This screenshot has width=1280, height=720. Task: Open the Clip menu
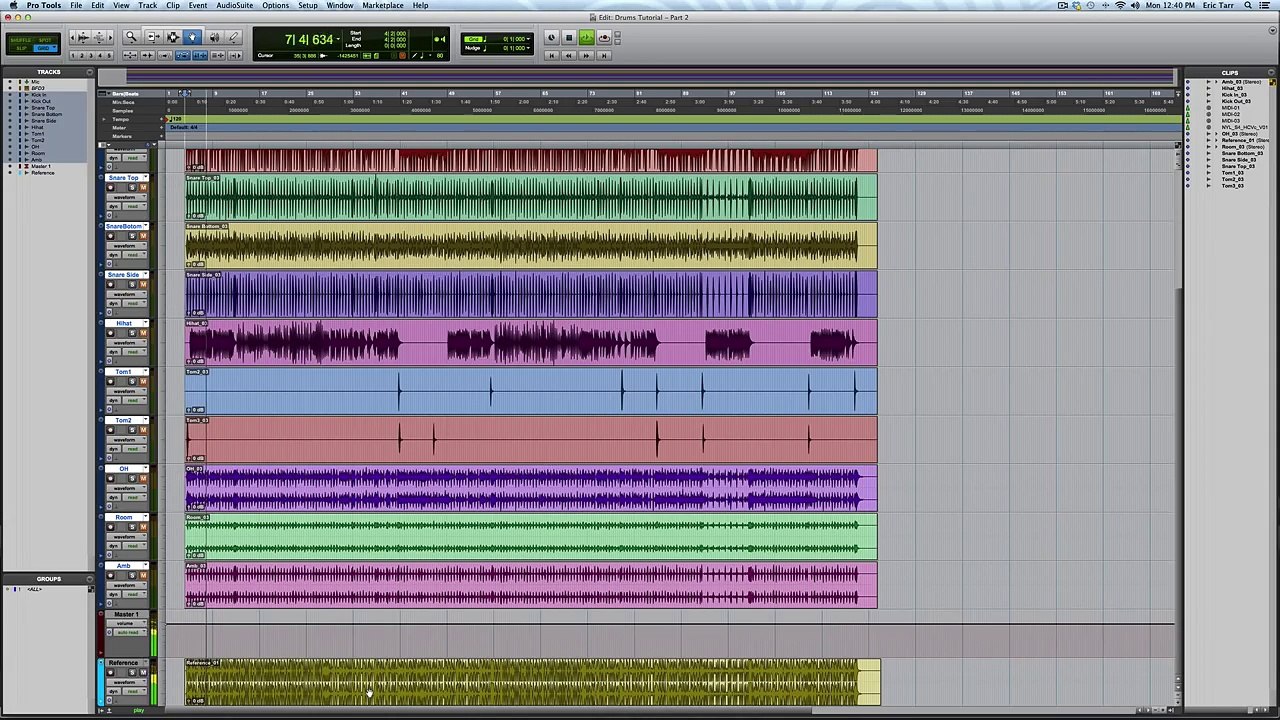(173, 5)
